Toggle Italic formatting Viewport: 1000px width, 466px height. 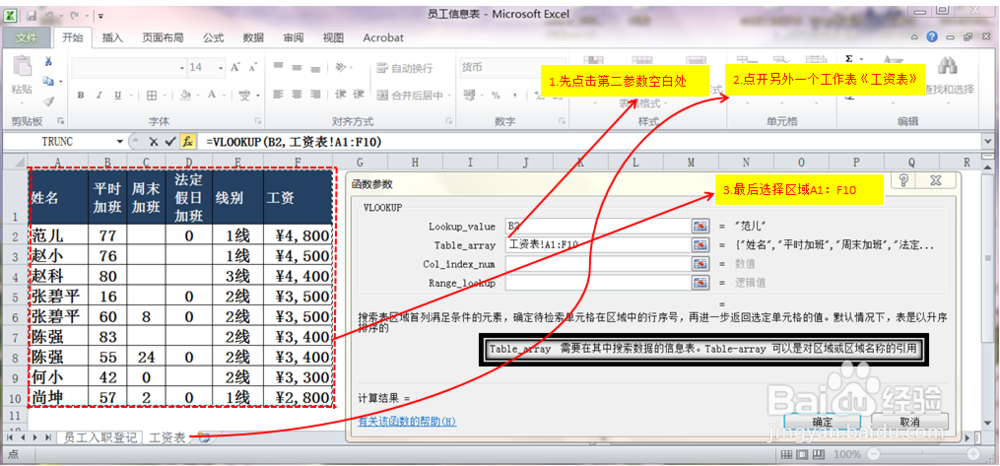(x=99, y=96)
